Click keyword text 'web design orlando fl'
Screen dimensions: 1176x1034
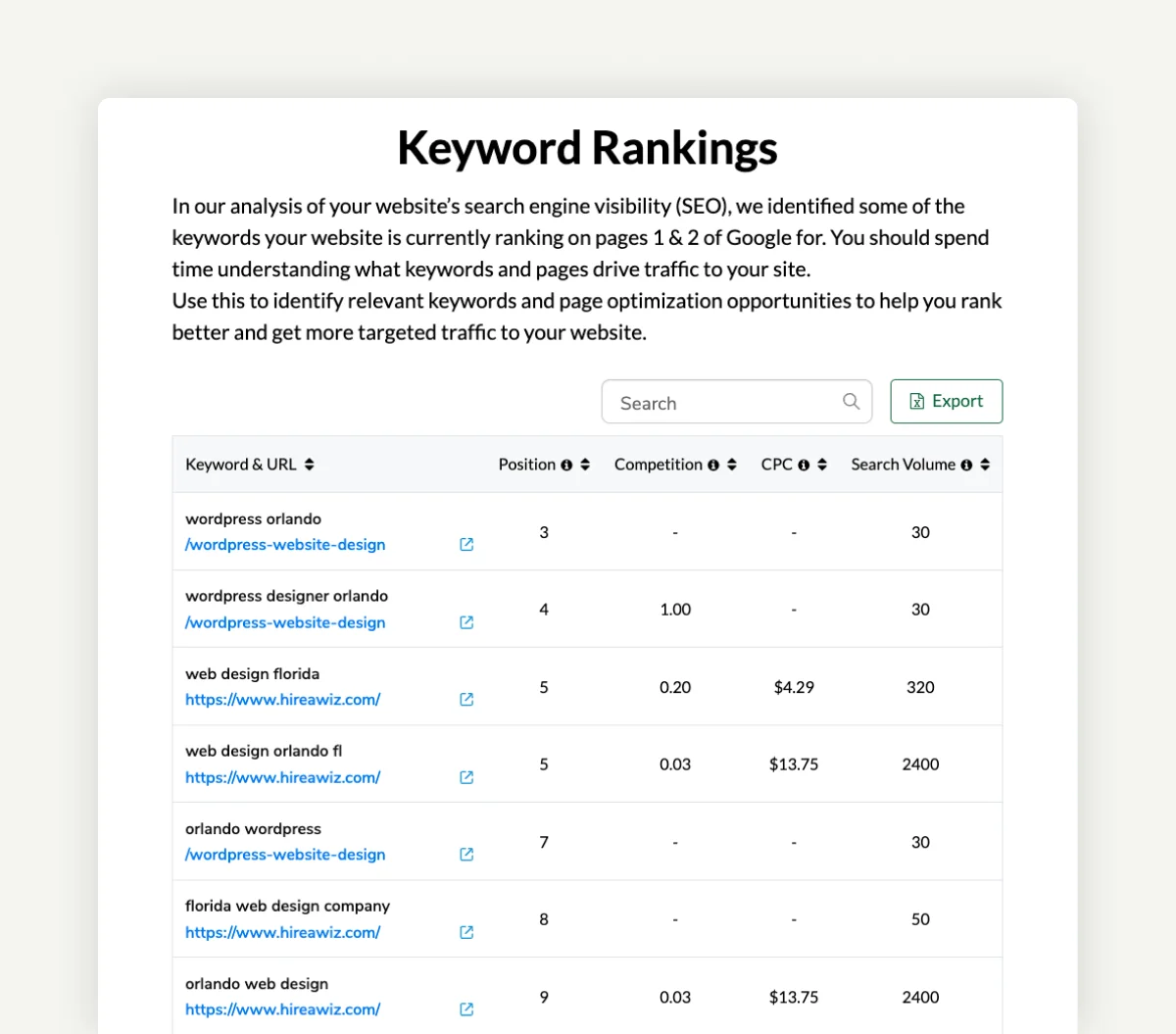coord(264,752)
